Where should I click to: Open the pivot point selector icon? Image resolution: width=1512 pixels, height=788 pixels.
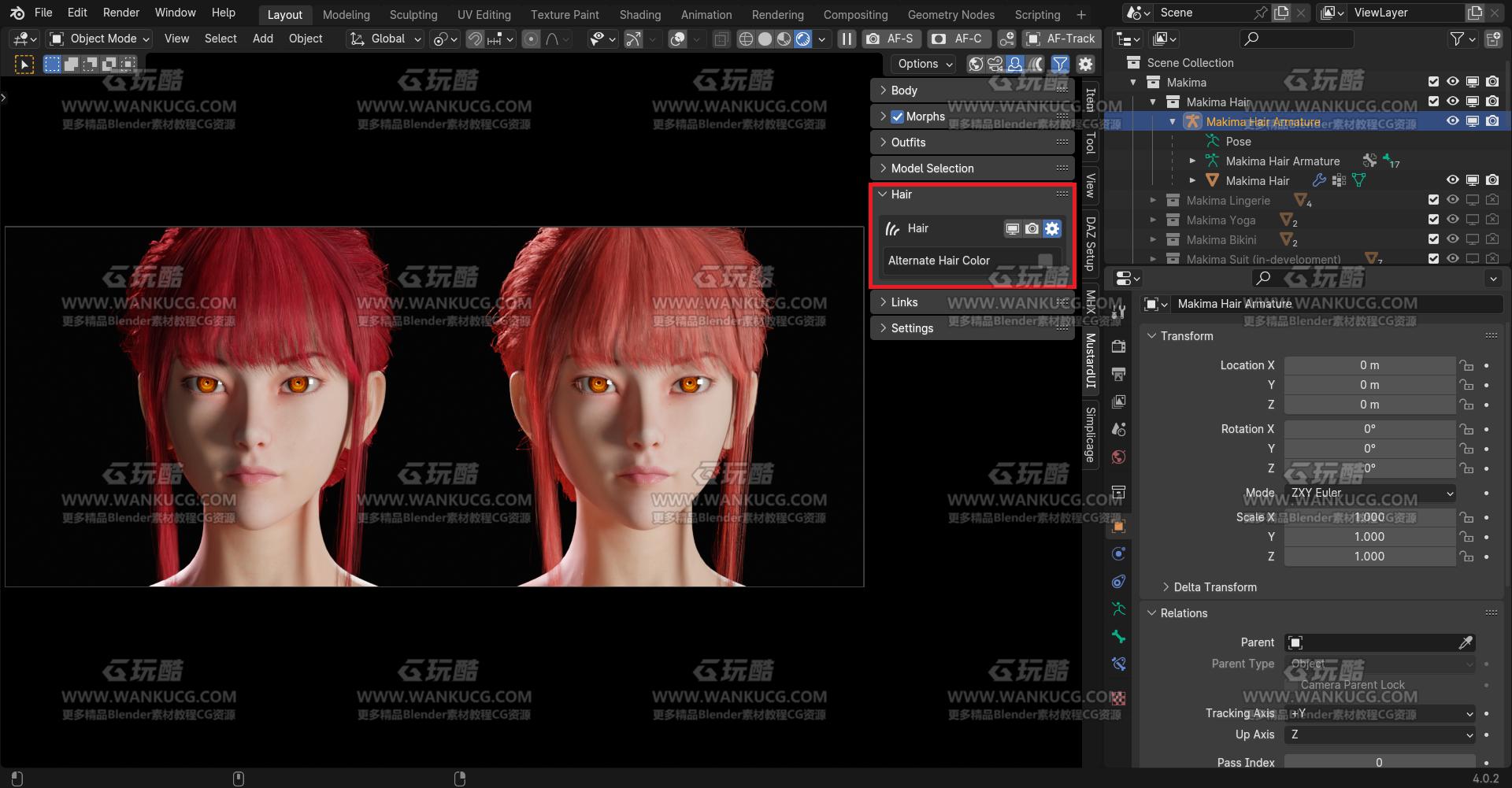(445, 39)
